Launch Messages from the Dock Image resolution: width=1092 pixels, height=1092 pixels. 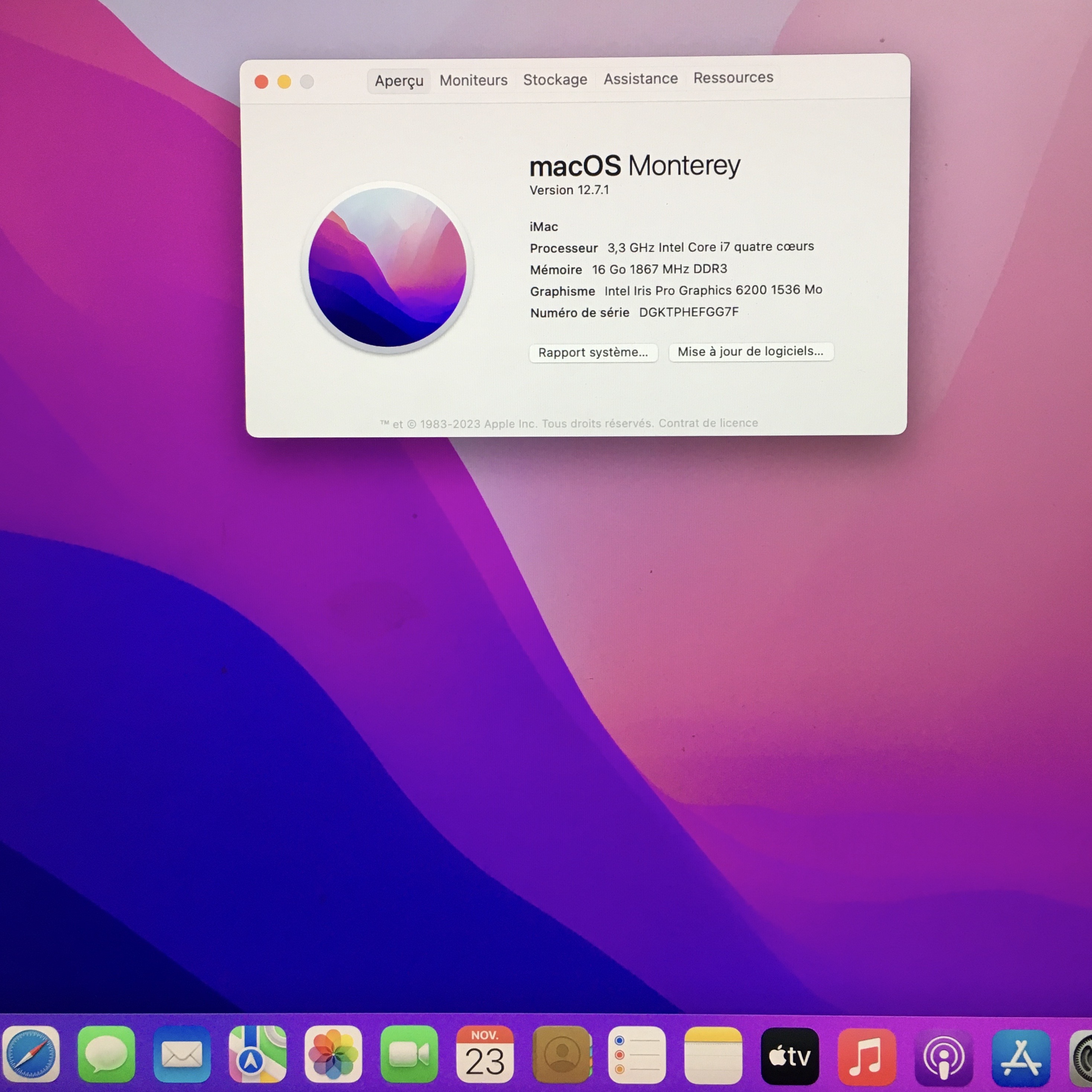(x=106, y=1055)
